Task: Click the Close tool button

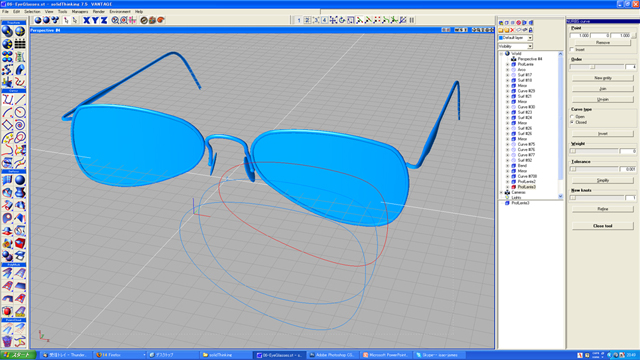Action: coord(602,226)
